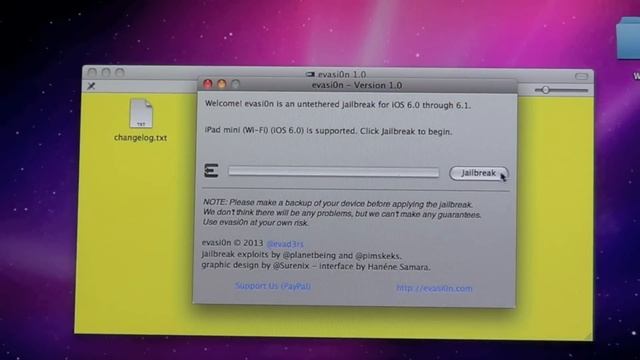Select the folder icon on the desktop
640x360 pixels.
[629, 38]
